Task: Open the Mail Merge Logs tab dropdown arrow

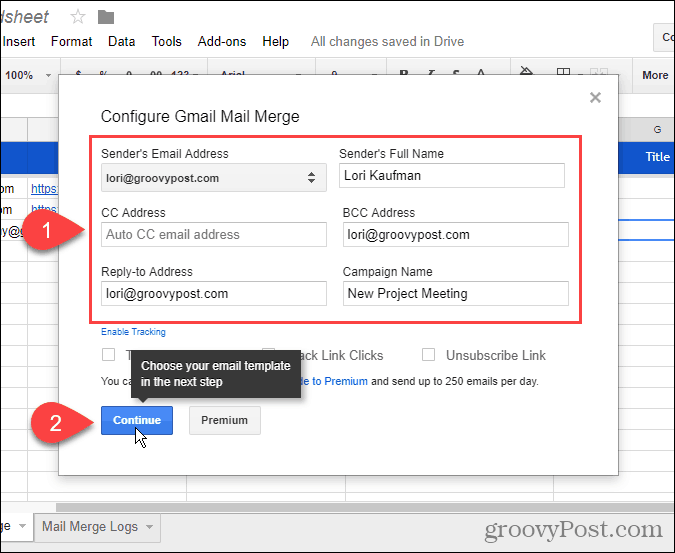Action: click(x=149, y=527)
